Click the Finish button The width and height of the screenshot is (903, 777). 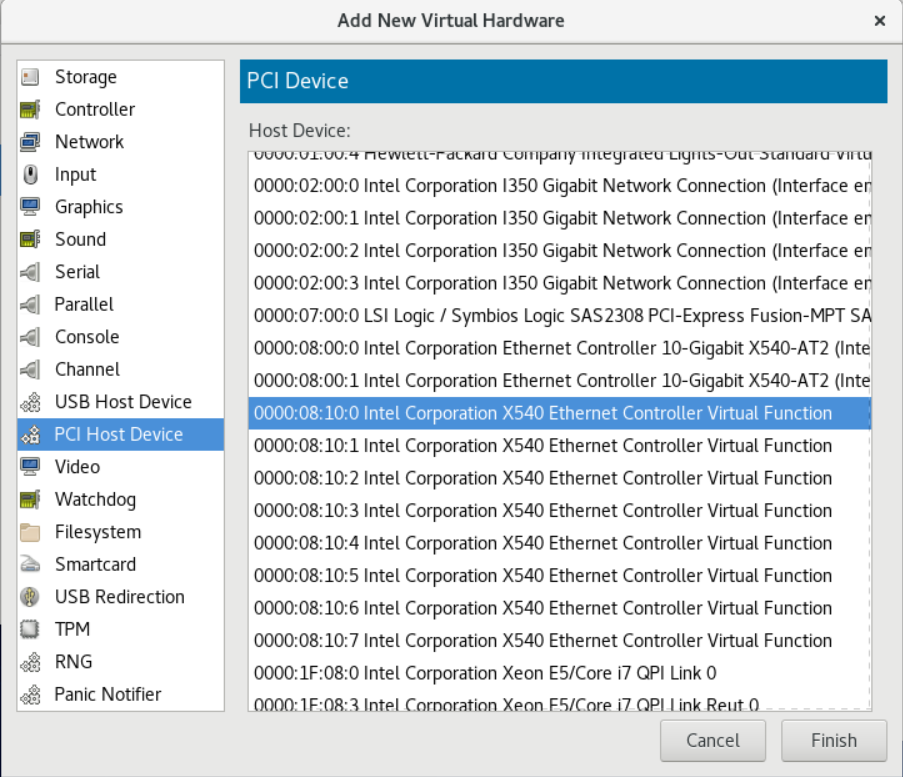click(x=833, y=740)
